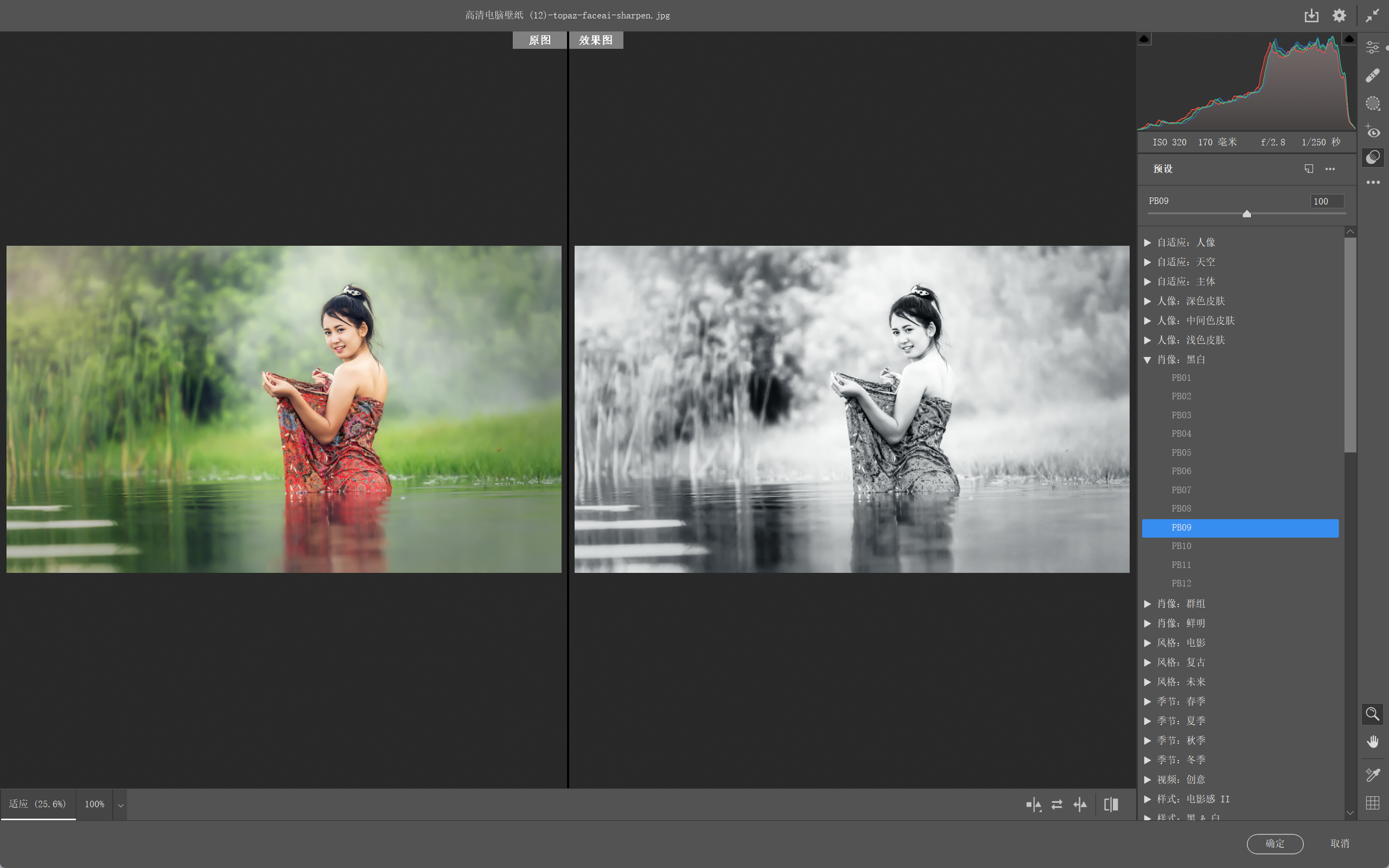Open the zoom level dropdown arrow
This screenshot has width=1389, height=868.
tap(120, 805)
